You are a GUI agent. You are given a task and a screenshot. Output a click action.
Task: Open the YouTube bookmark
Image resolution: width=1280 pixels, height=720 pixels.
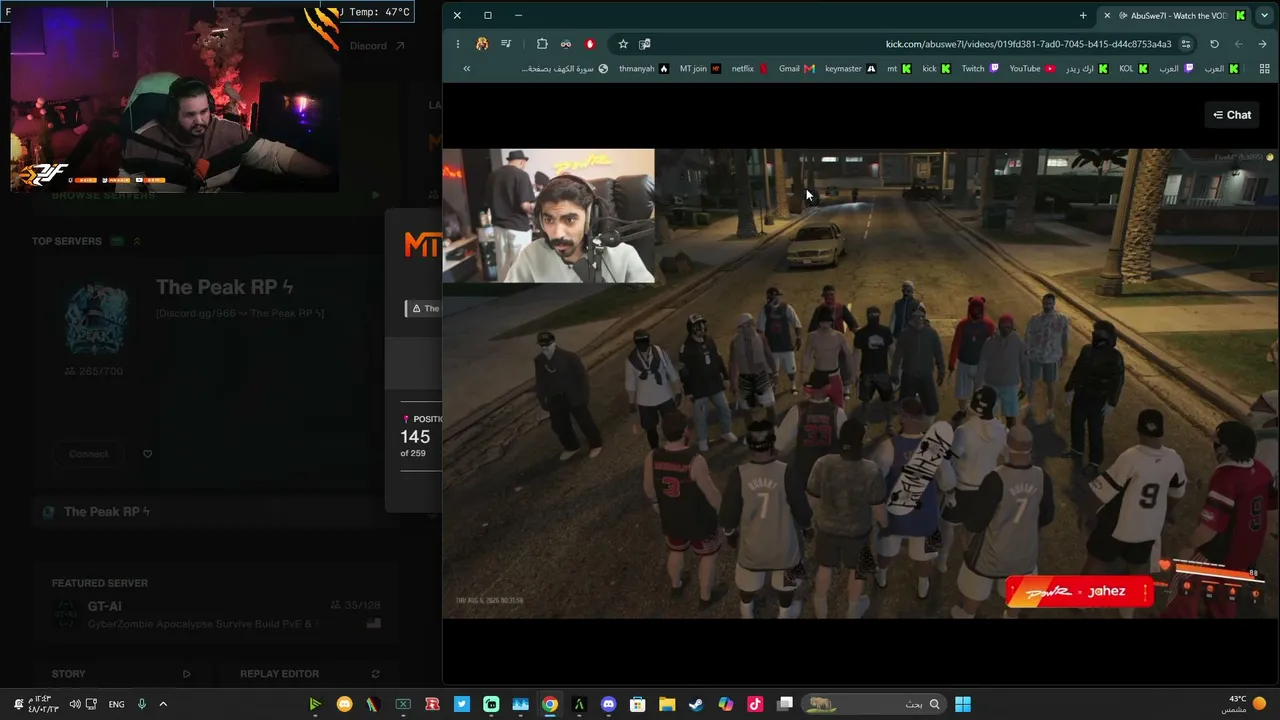coord(1032,69)
